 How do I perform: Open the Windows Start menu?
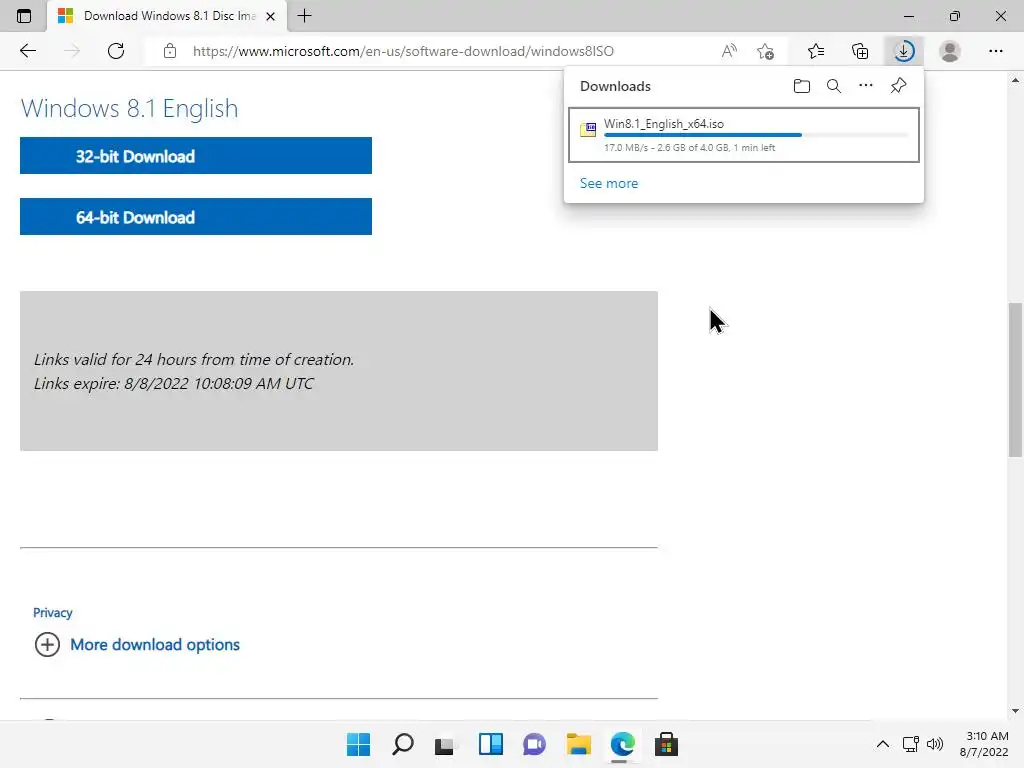click(x=358, y=744)
